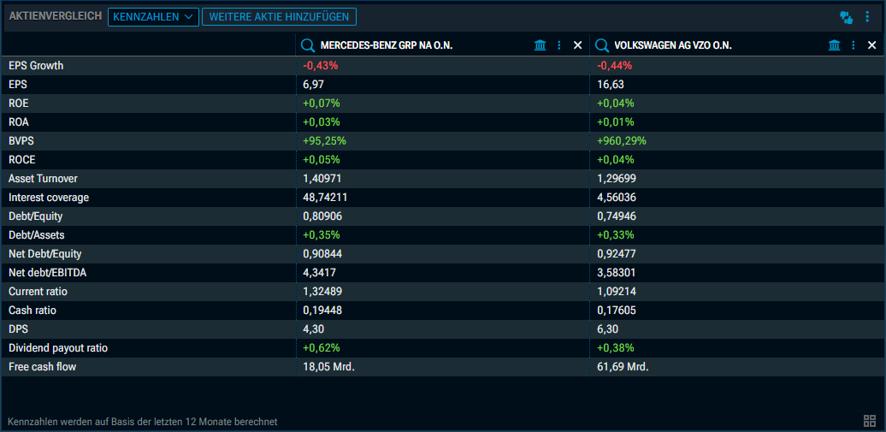
Task: Select the Free cash flow row label
Action: coord(42,367)
